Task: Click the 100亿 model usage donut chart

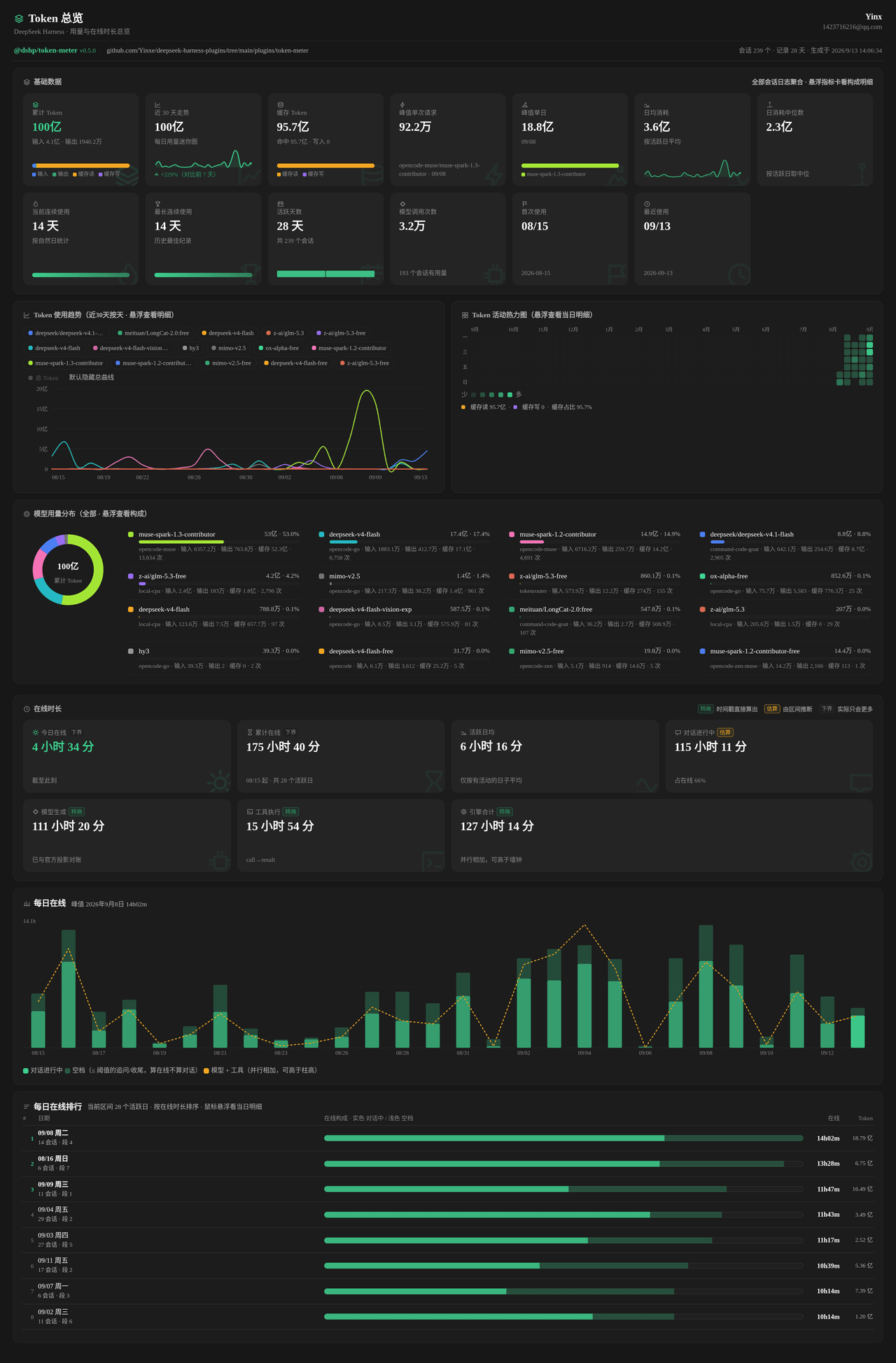Action: click(x=68, y=570)
